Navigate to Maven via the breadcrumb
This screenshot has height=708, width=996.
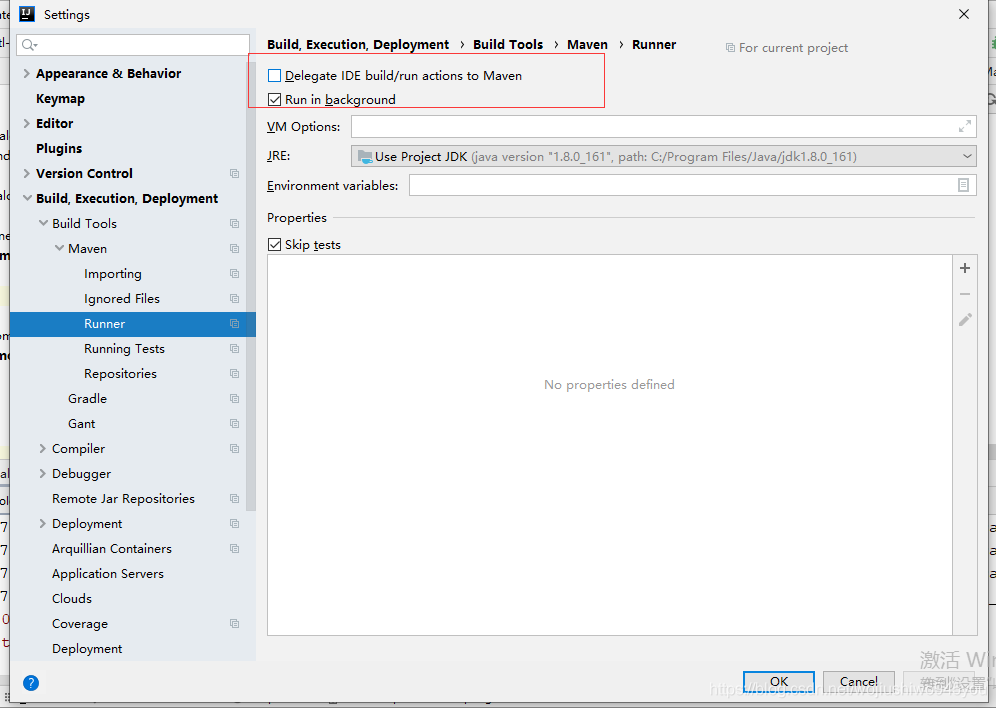coord(587,44)
